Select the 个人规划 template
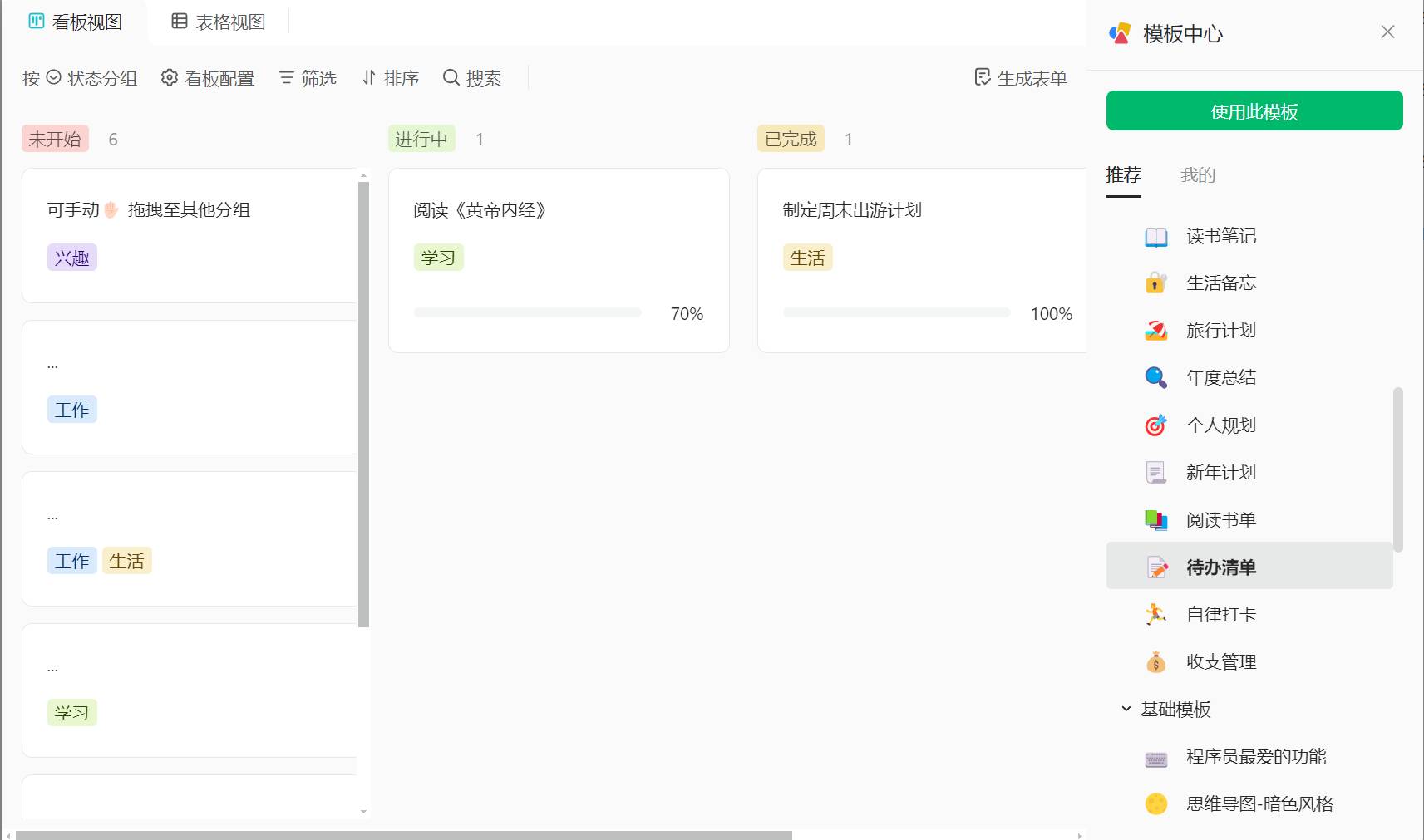Screen dimensions: 1424x840 pos(1249,425)
